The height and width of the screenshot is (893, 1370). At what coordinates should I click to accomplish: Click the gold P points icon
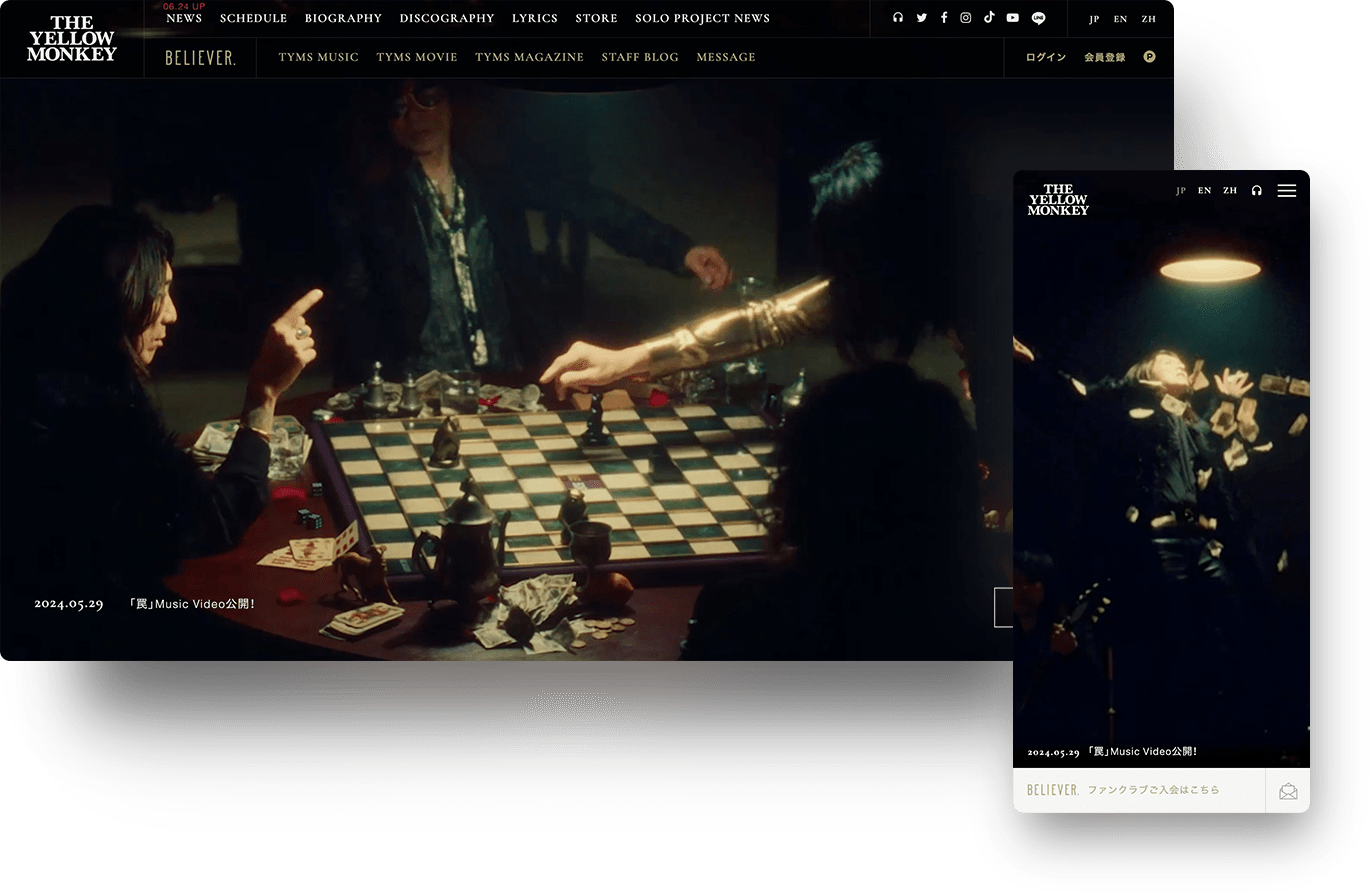pyautogui.click(x=1149, y=57)
